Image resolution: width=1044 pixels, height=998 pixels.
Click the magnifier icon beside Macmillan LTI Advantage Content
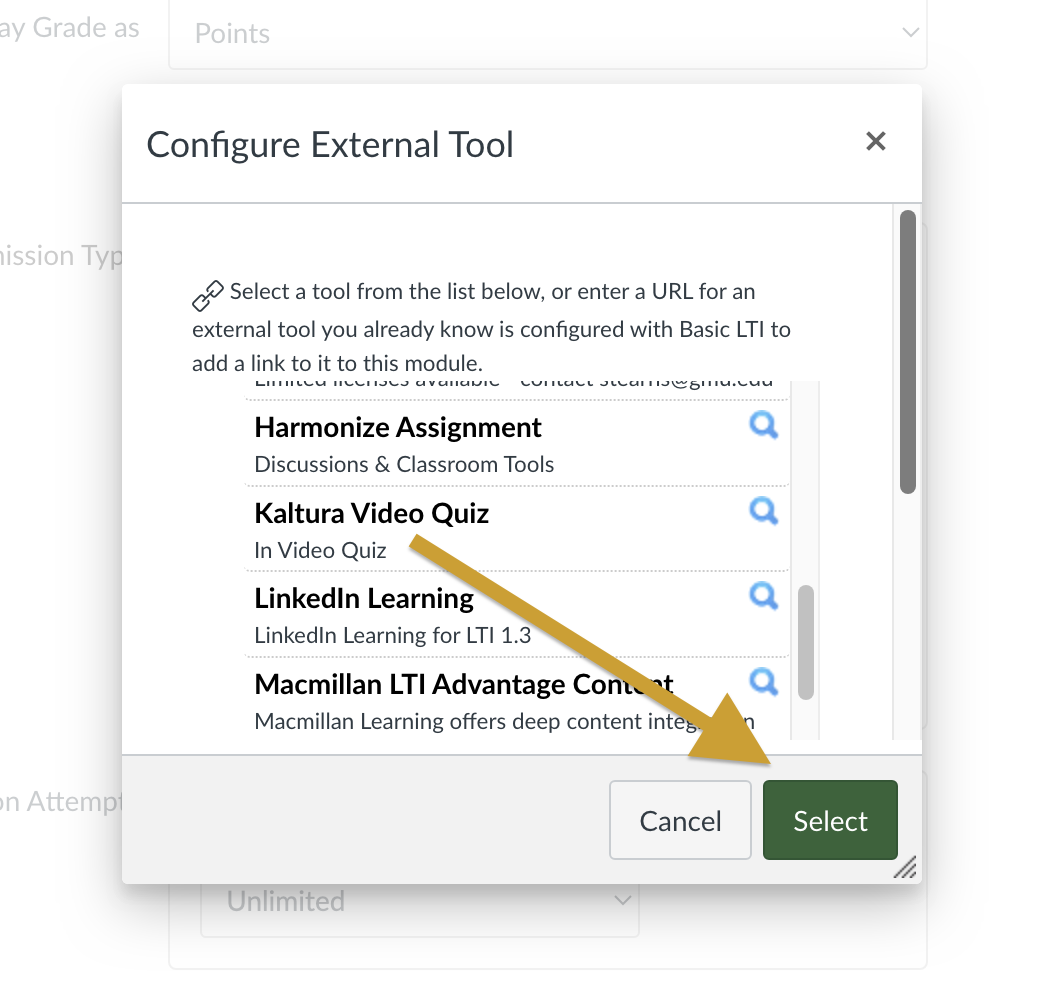pos(764,682)
